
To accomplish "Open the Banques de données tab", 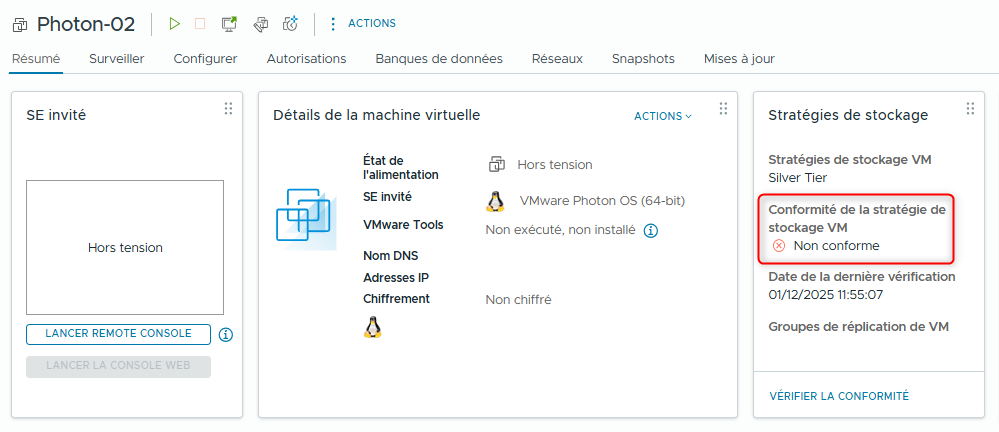I will coord(439,59).
